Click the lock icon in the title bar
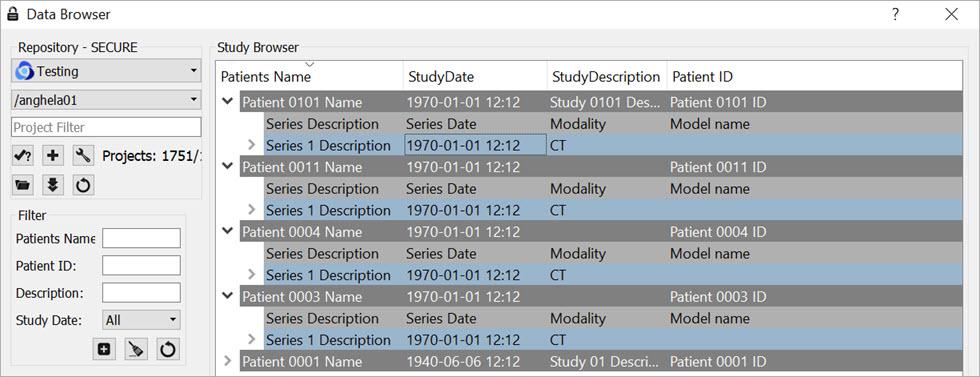The height and width of the screenshot is (377, 980). click(x=12, y=14)
